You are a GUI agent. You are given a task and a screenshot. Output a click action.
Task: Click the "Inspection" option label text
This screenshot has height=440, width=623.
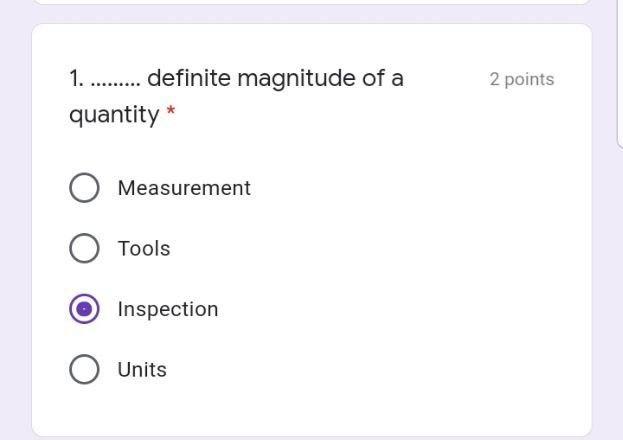pyautogui.click(x=168, y=309)
